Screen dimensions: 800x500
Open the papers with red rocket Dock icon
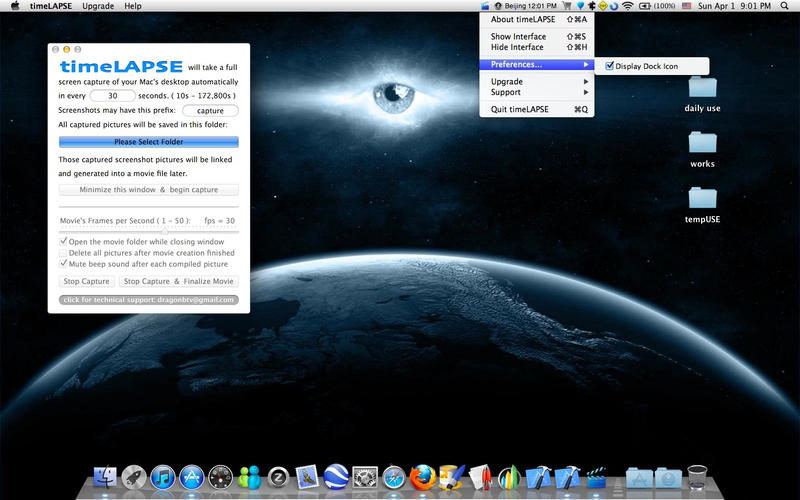pos(480,478)
